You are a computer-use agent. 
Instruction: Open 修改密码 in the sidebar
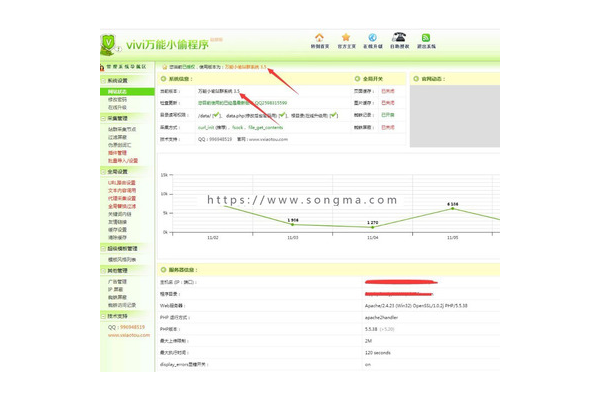[x=118, y=99]
